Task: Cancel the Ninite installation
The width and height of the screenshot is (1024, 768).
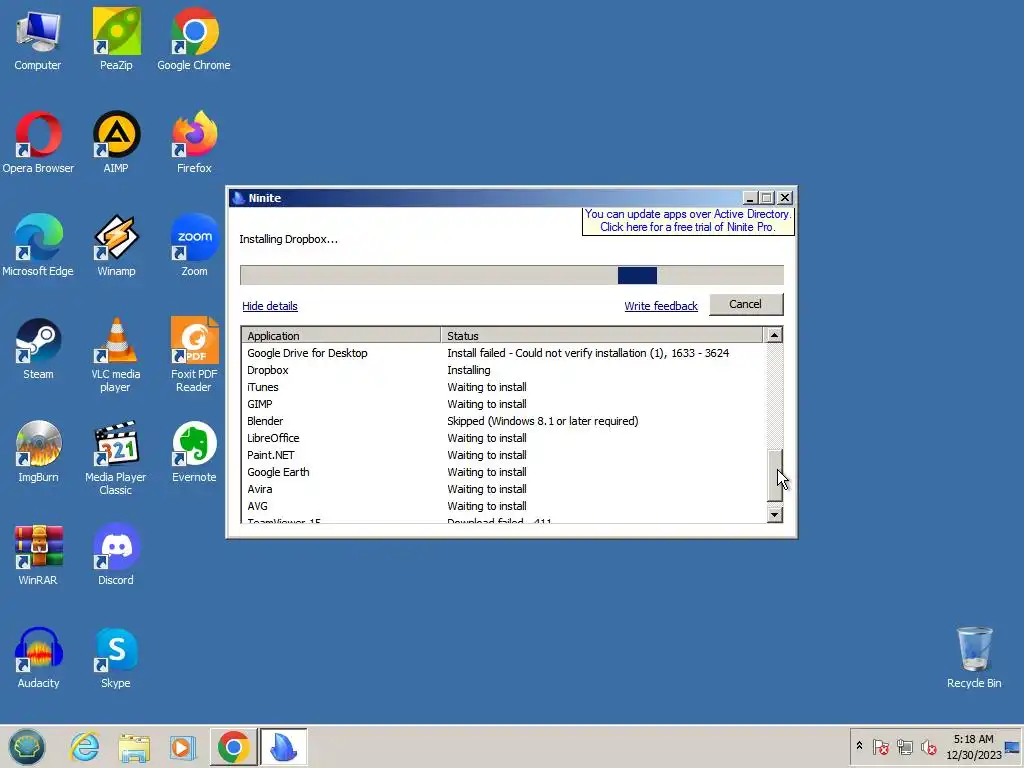Action: point(746,304)
